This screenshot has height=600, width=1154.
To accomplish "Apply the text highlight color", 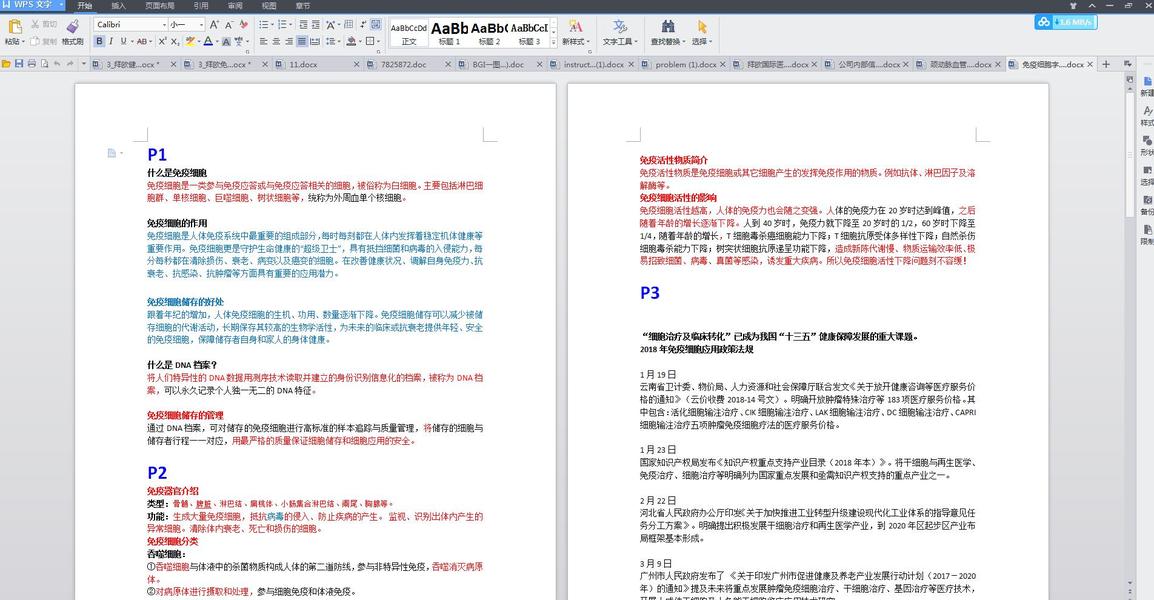I will coord(191,41).
